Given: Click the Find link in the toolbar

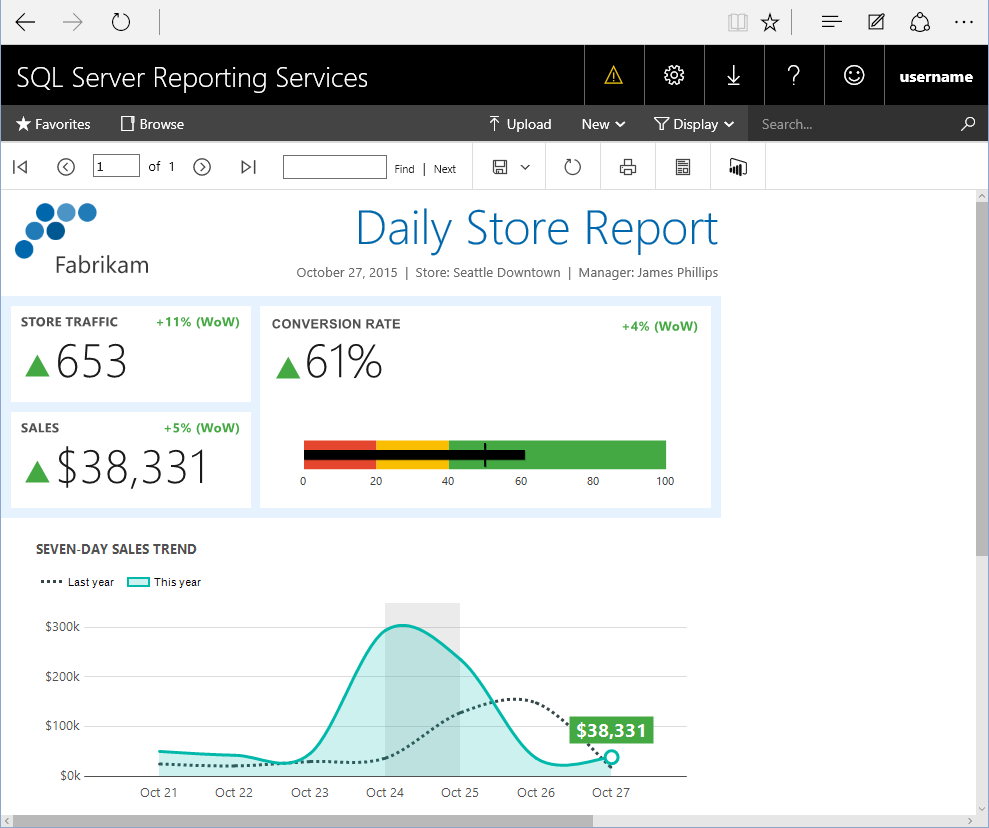Looking at the screenshot, I should tap(404, 169).
